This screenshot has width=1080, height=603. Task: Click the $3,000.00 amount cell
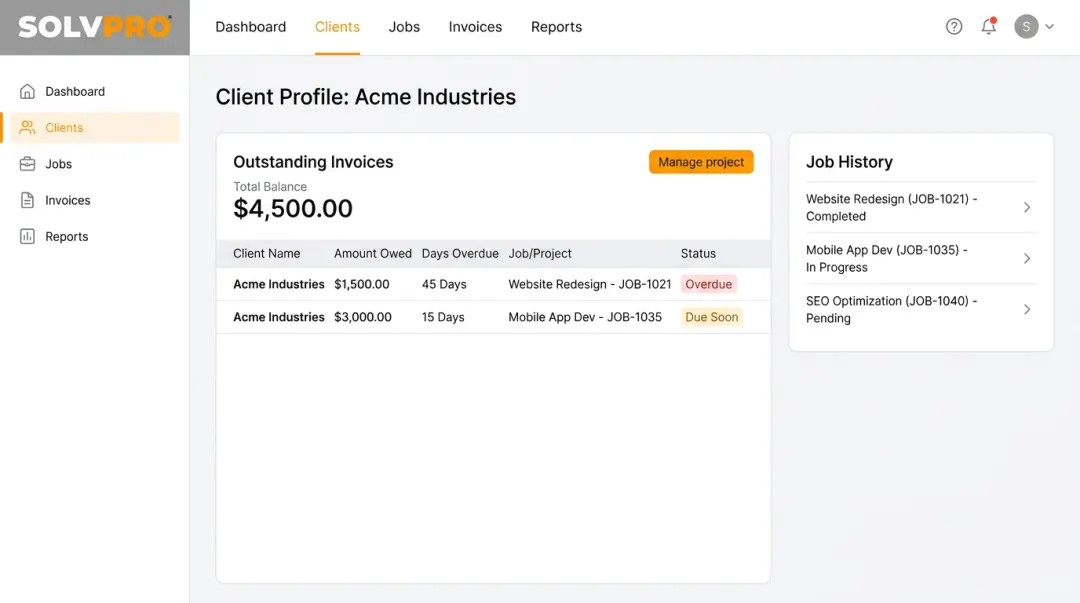(363, 317)
